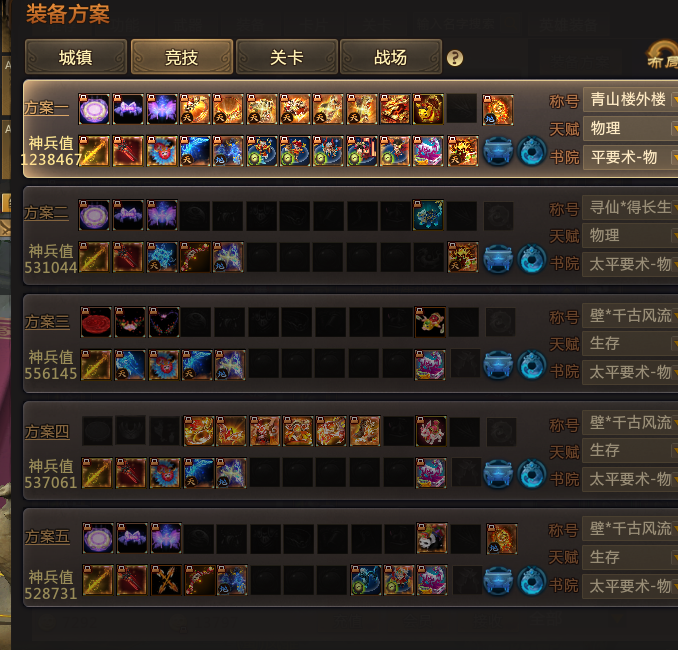Screen dimensions: 678x650
Task: Click the panda pet icon in 方案五
Action: 432,538
